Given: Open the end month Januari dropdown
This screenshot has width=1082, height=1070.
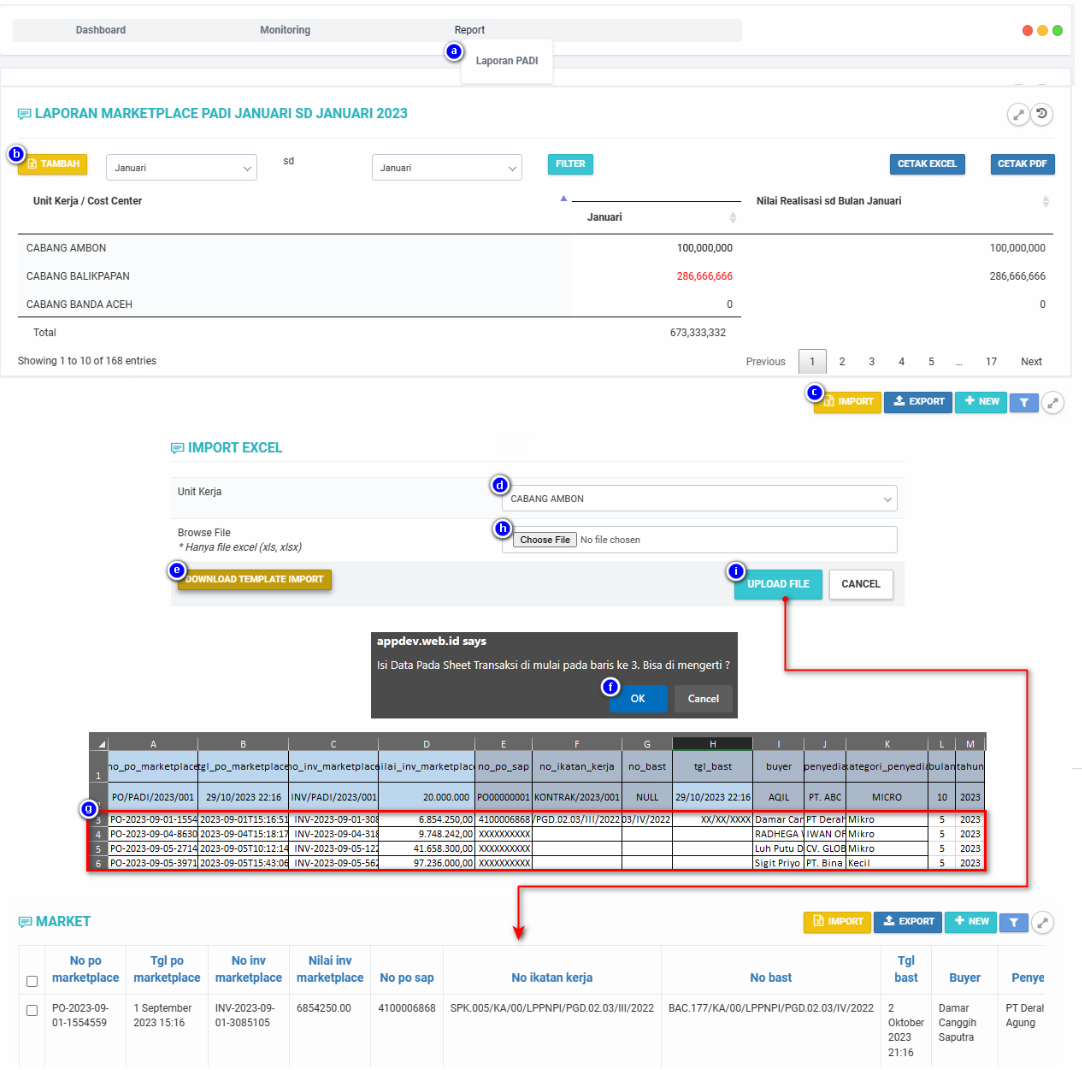Looking at the screenshot, I should (x=446, y=168).
